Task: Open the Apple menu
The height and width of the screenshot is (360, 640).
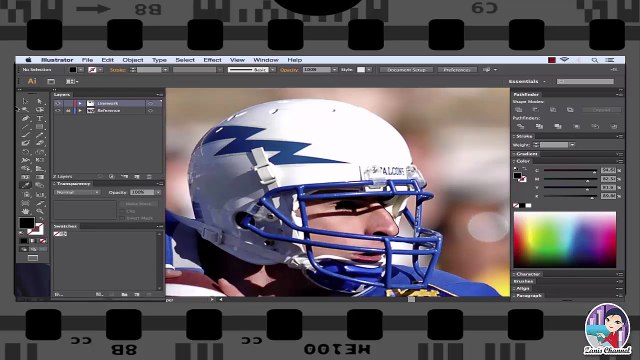Action: pos(28,60)
